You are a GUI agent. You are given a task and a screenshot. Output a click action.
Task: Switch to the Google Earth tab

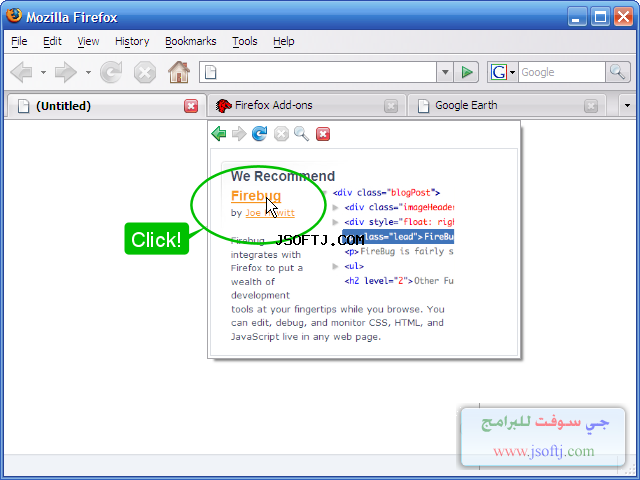click(x=507, y=105)
